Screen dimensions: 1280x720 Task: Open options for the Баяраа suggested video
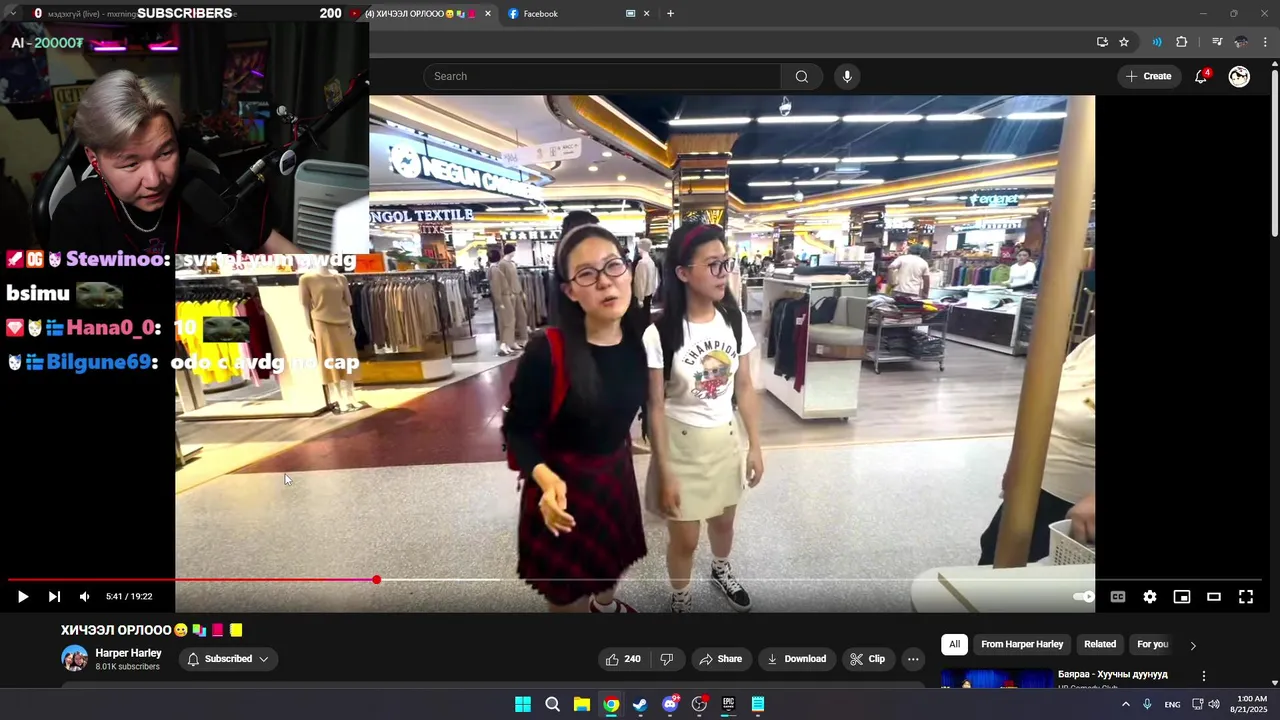point(1204,676)
